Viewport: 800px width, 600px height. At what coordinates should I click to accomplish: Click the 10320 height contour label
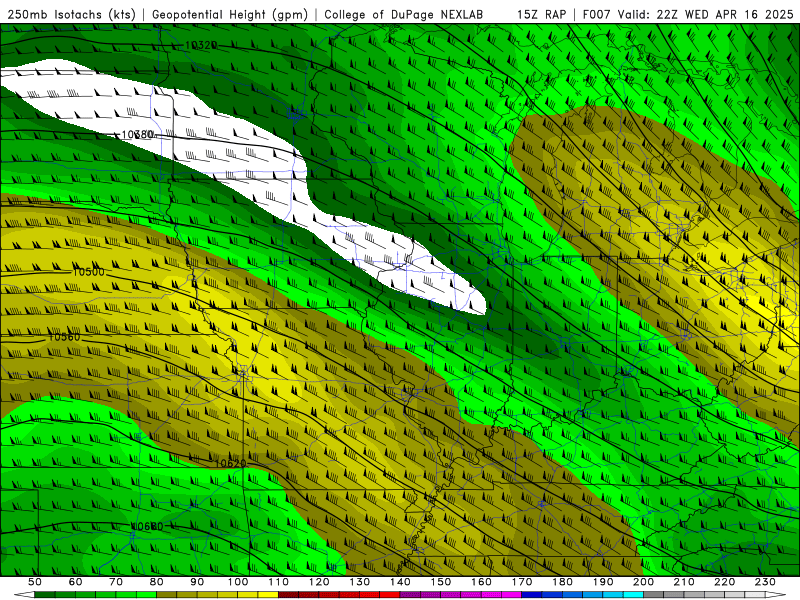pos(201,45)
